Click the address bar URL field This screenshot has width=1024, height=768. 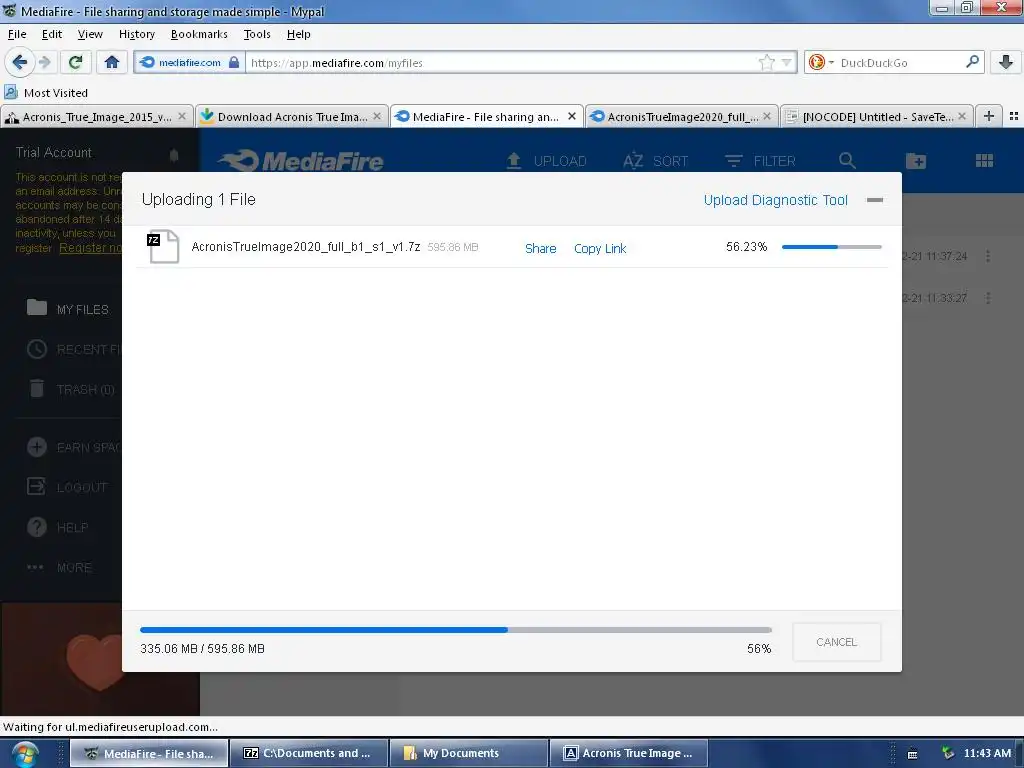pyautogui.click(x=503, y=63)
